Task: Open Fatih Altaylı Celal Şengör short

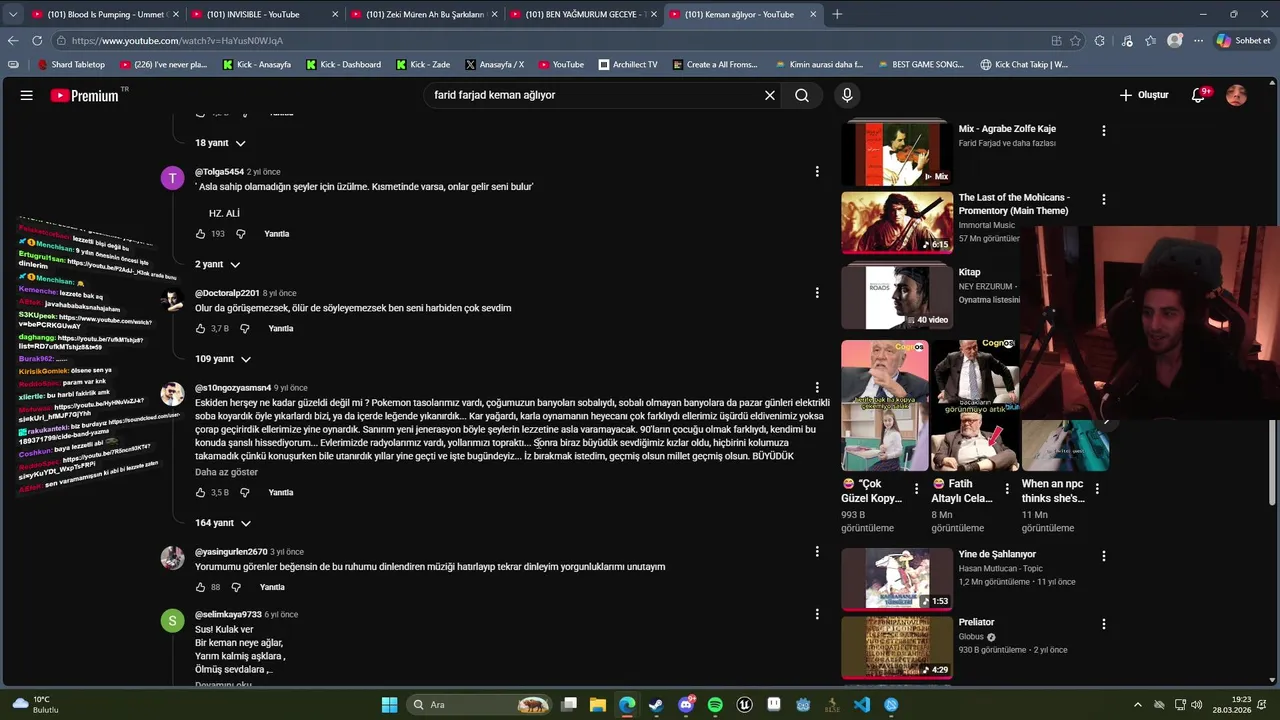Action: (x=975, y=405)
